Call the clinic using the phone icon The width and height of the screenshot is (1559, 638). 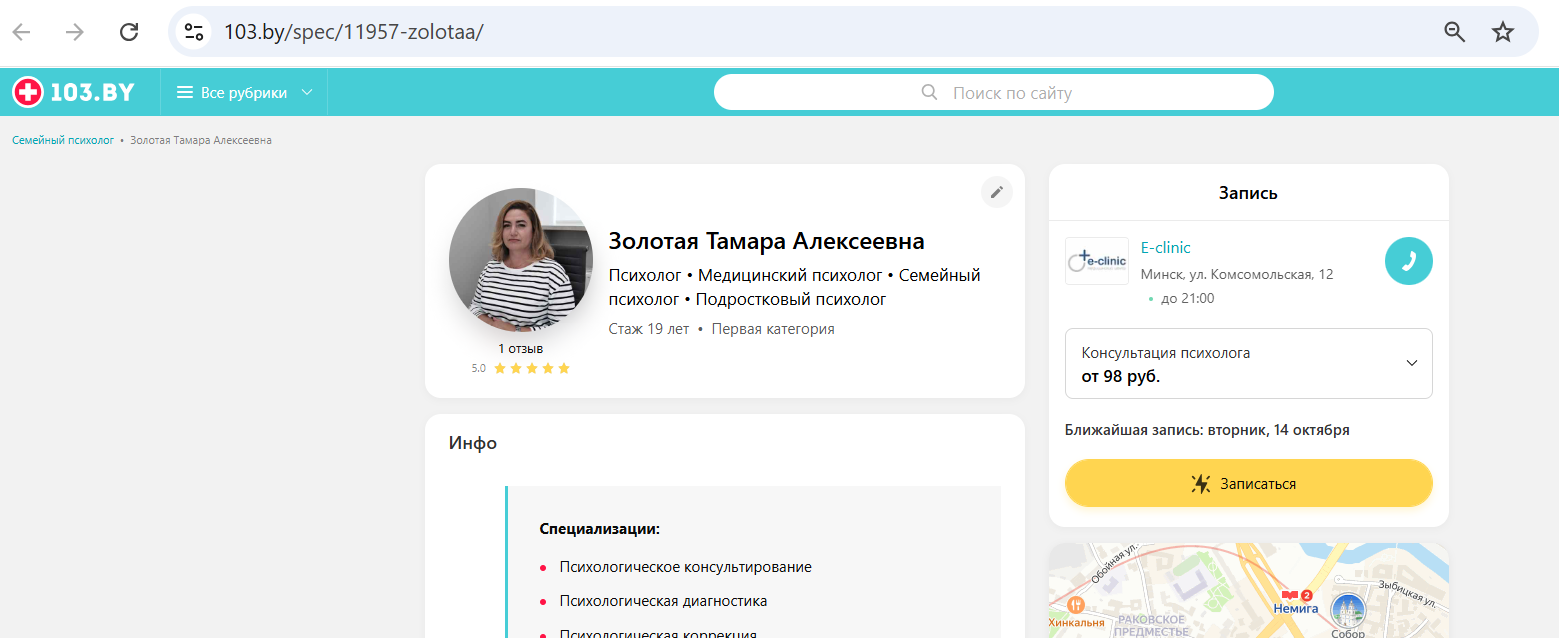(x=1409, y=261)
